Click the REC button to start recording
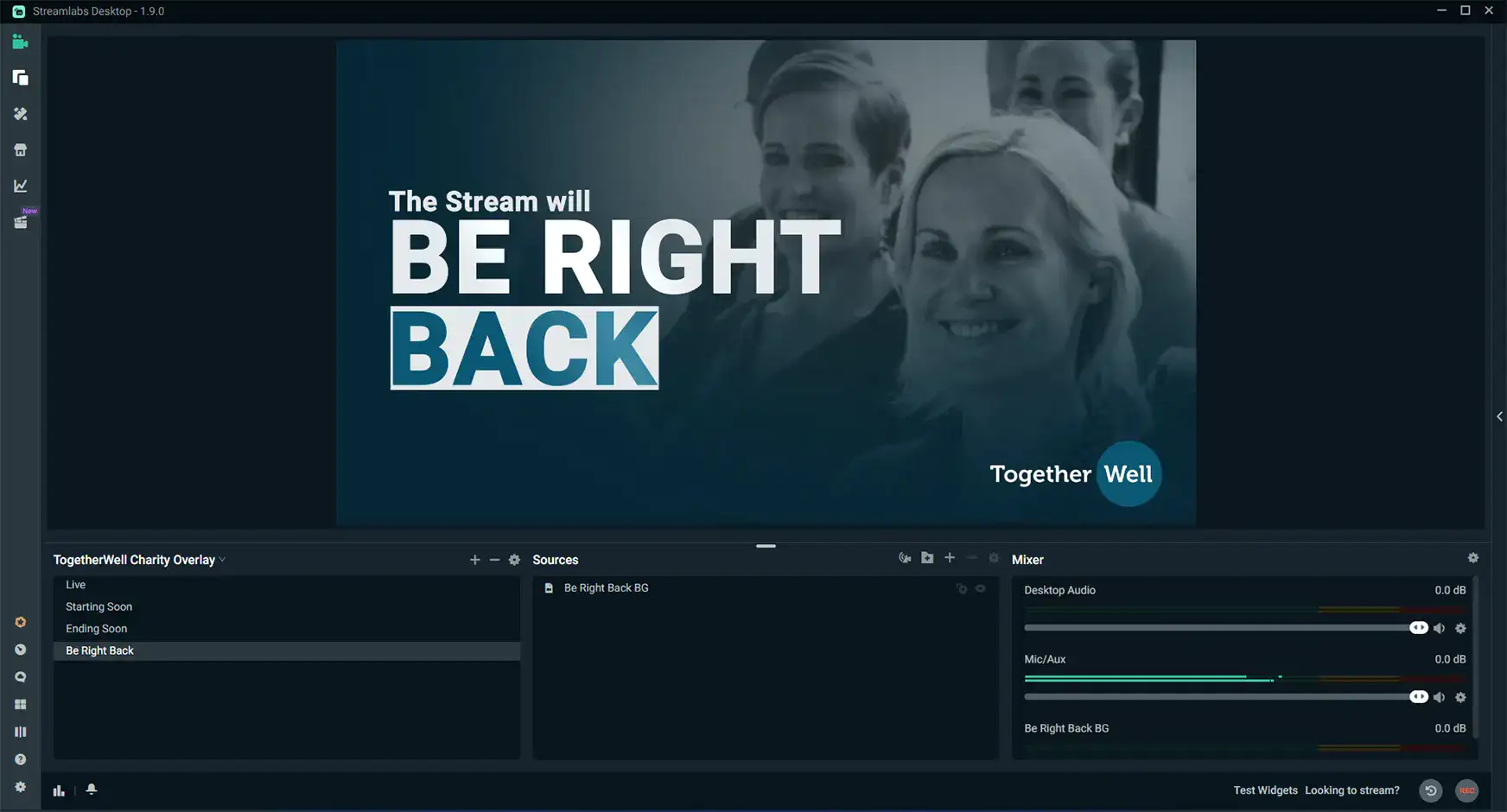Screen dimensions: 1507x812 pos(1466,790)
